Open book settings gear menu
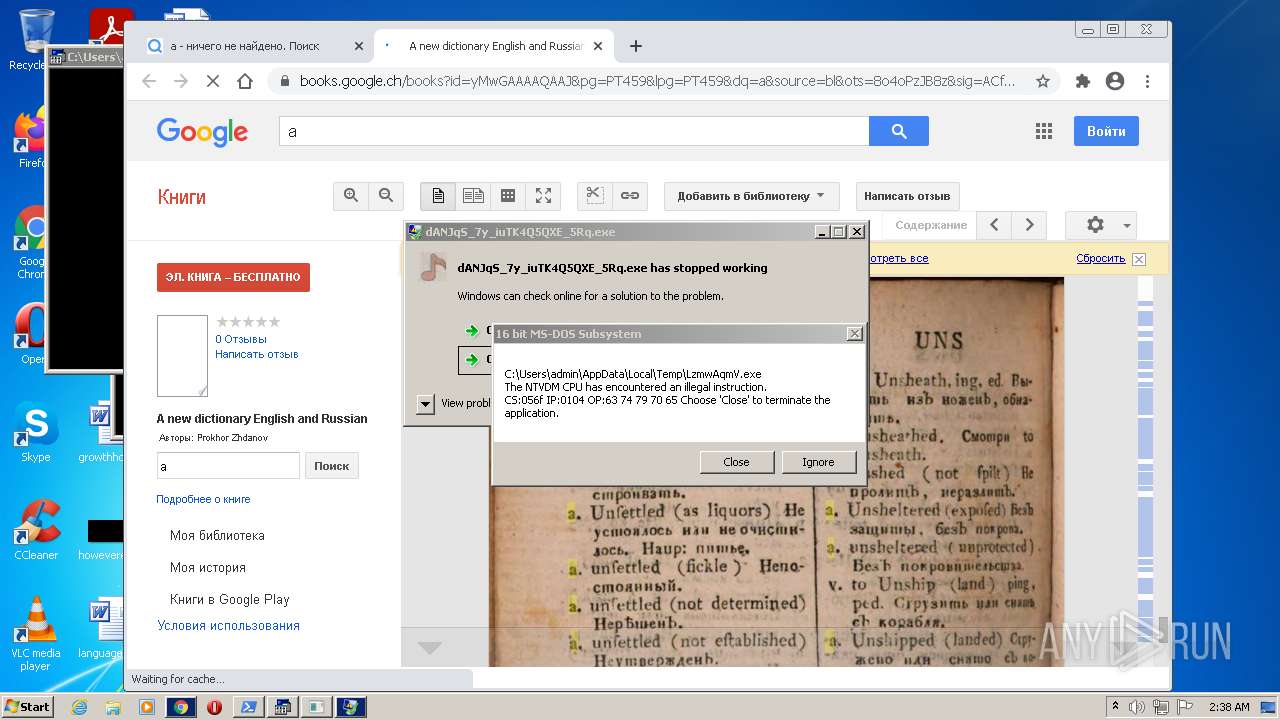Viewport: 1280px width, 720px height. (1101, 225)
